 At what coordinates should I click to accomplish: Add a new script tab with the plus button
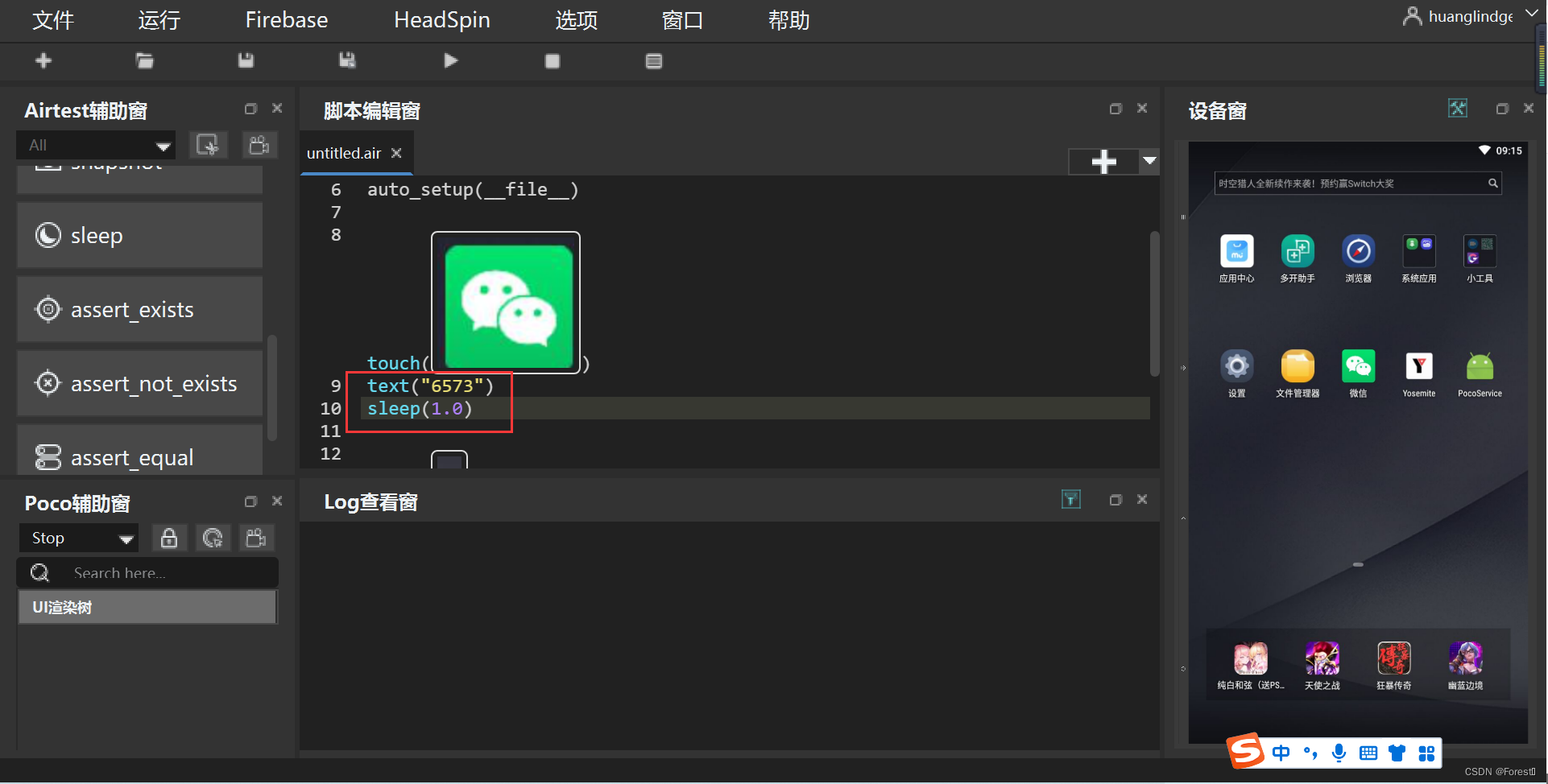[x=1103, y=162]
